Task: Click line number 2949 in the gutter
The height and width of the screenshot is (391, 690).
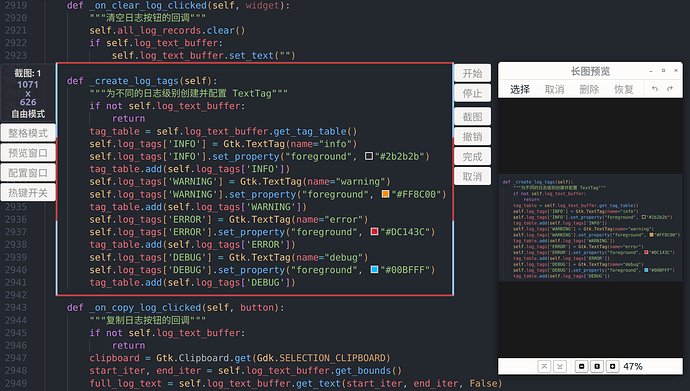Action: click(16, 383)
